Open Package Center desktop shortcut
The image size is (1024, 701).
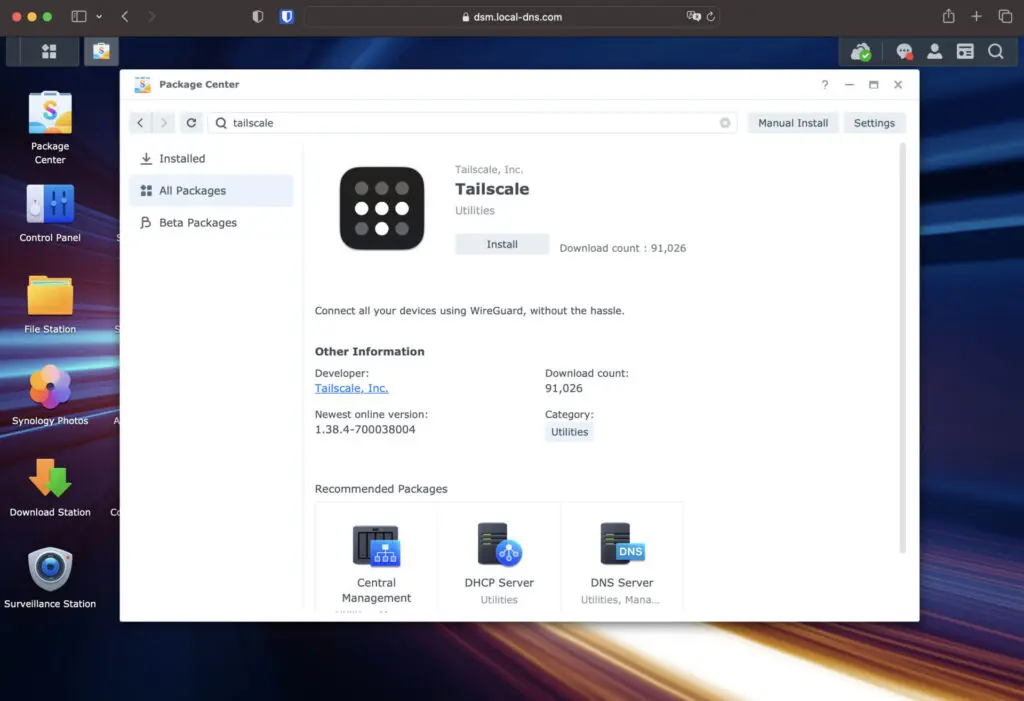point(50,128)
